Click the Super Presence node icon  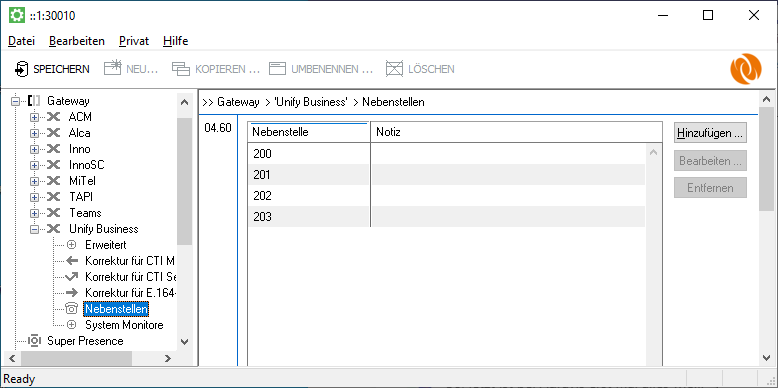(x=35, y=341)
